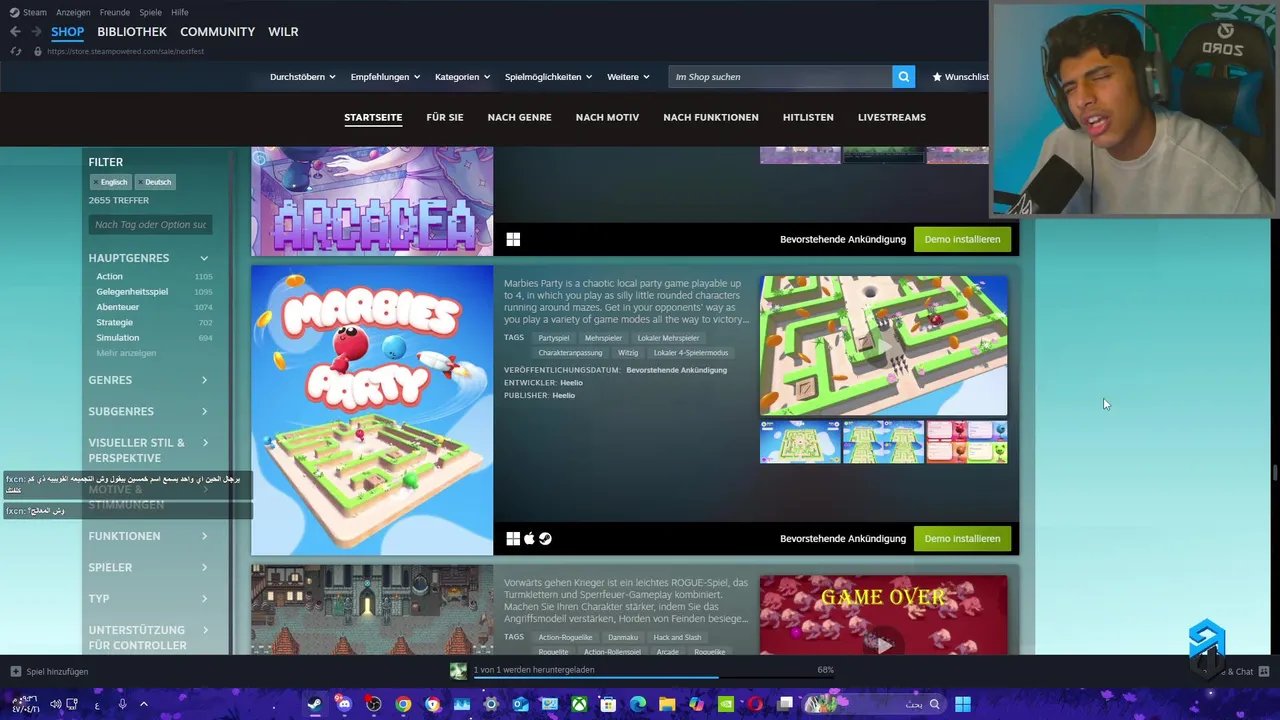Play the Game Over video preview
Screen dimensions: 1280x720
[884, 645]
